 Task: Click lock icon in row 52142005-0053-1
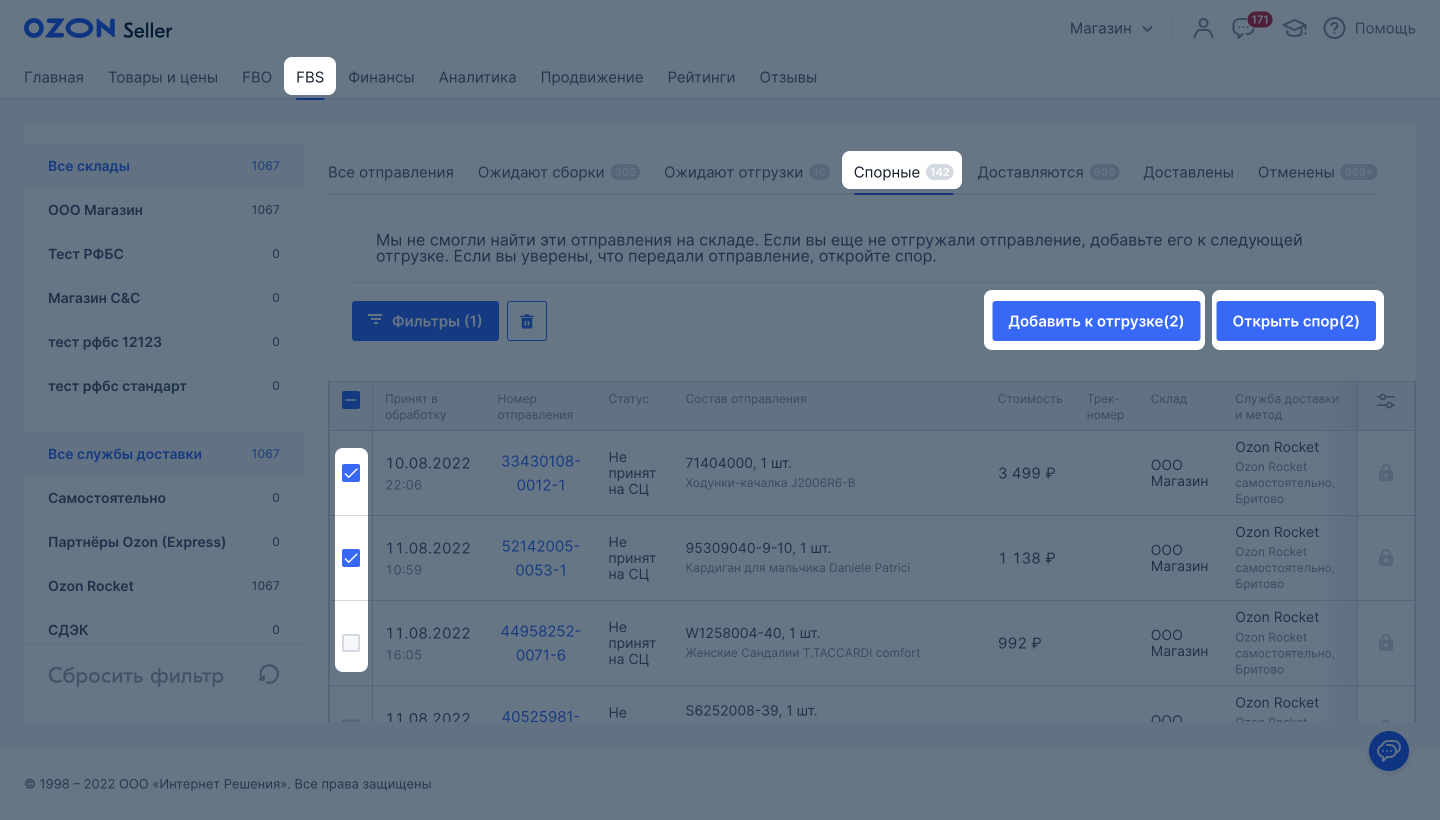1386,558
